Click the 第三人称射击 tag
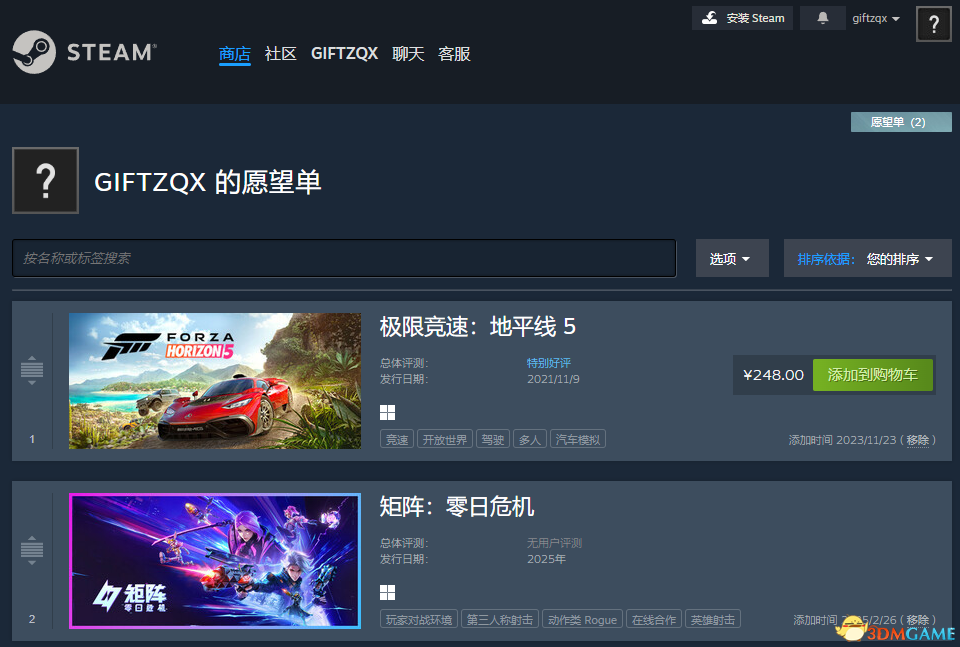960x647 pixels. pyautogui.click(x=500, y=619)
